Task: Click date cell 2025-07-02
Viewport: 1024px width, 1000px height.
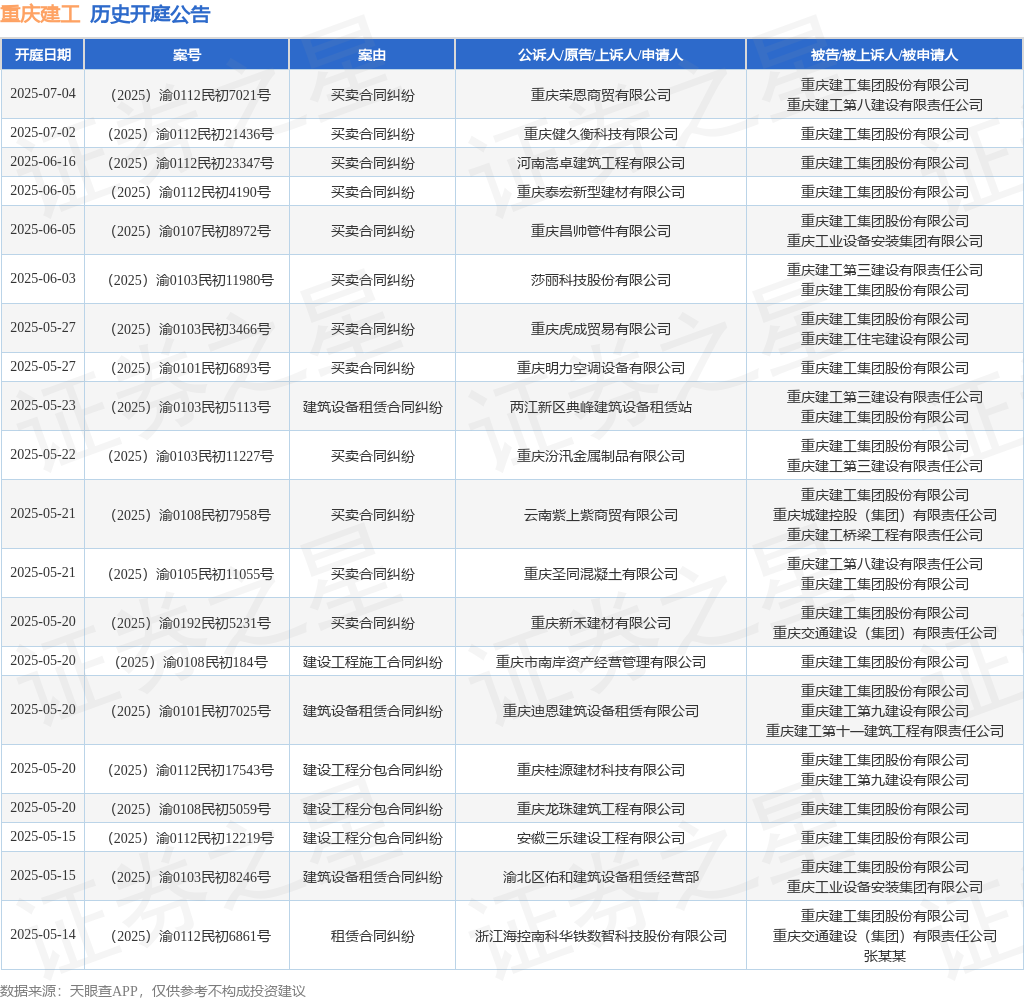Action: [x=43, y=133]
